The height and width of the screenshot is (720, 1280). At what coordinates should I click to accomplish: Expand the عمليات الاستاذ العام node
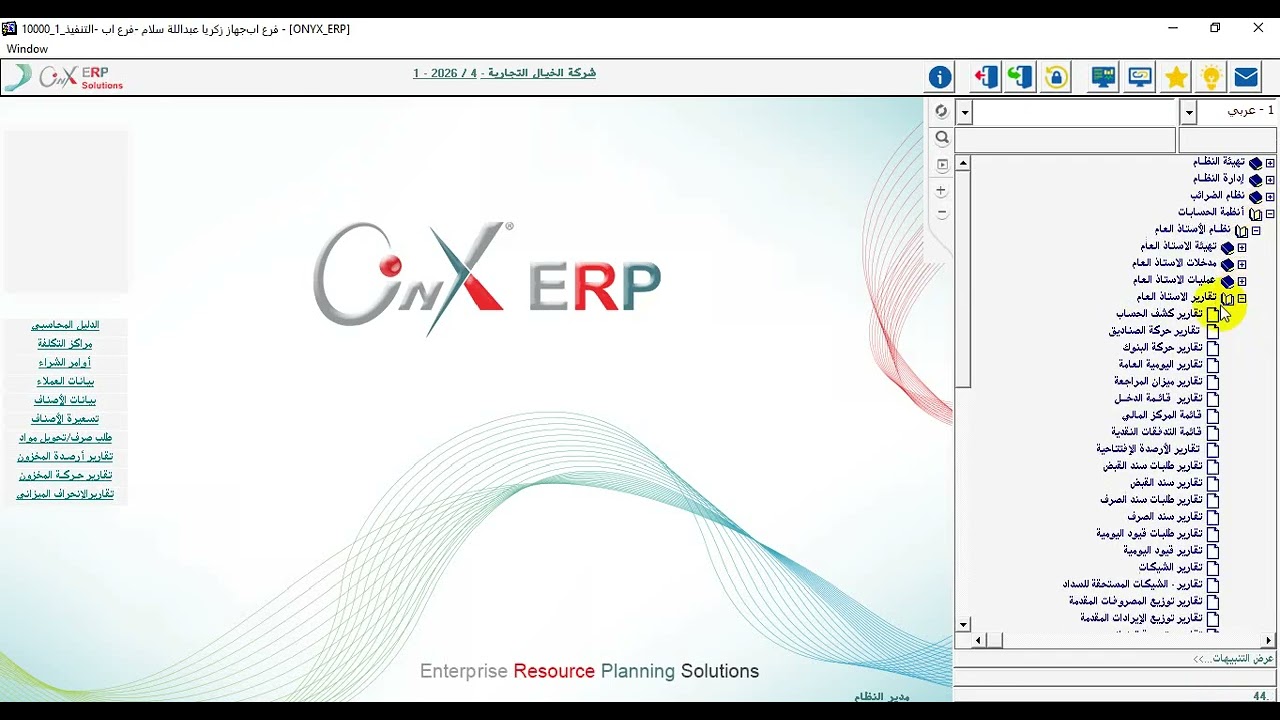point(1242,281)
